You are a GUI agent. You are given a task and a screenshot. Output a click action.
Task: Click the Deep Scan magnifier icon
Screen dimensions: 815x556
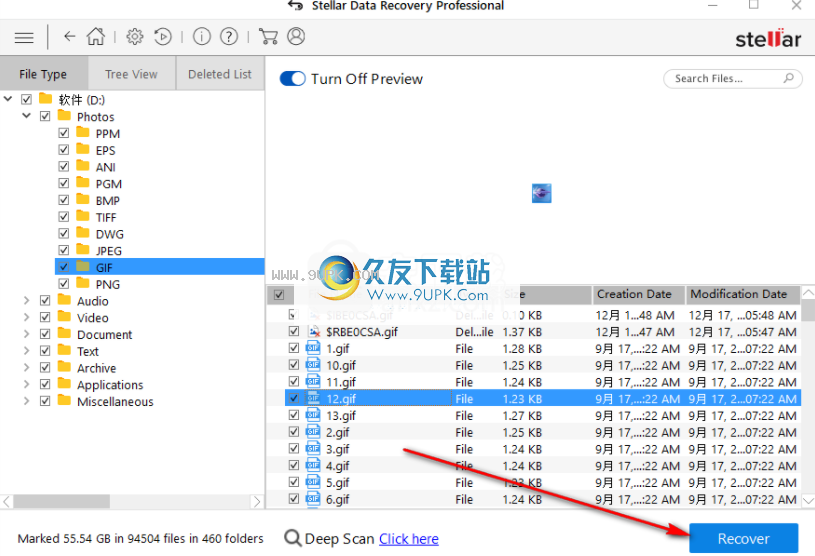coord(293,538)
